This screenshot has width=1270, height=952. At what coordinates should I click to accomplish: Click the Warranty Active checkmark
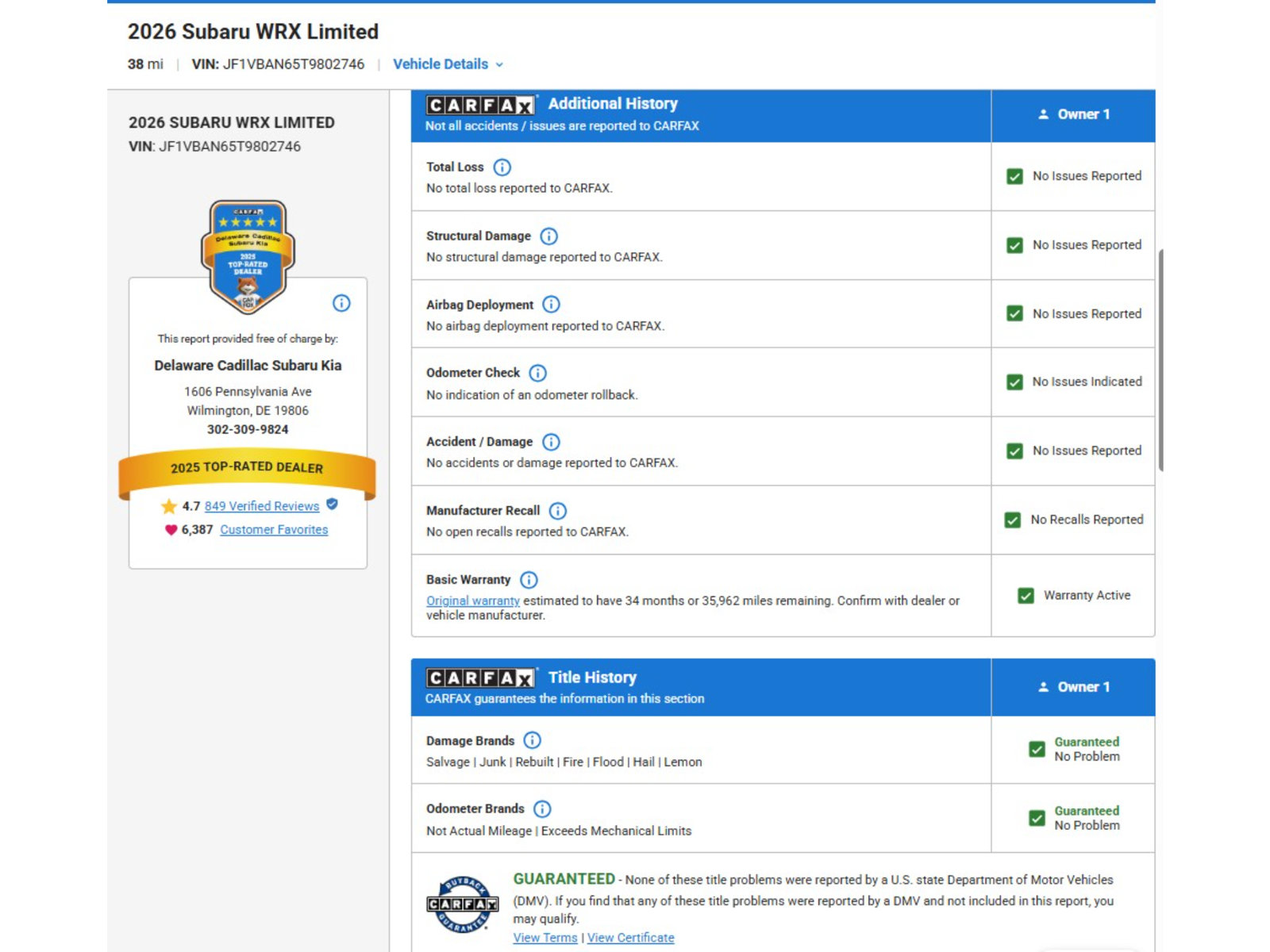pos(1026,595)
